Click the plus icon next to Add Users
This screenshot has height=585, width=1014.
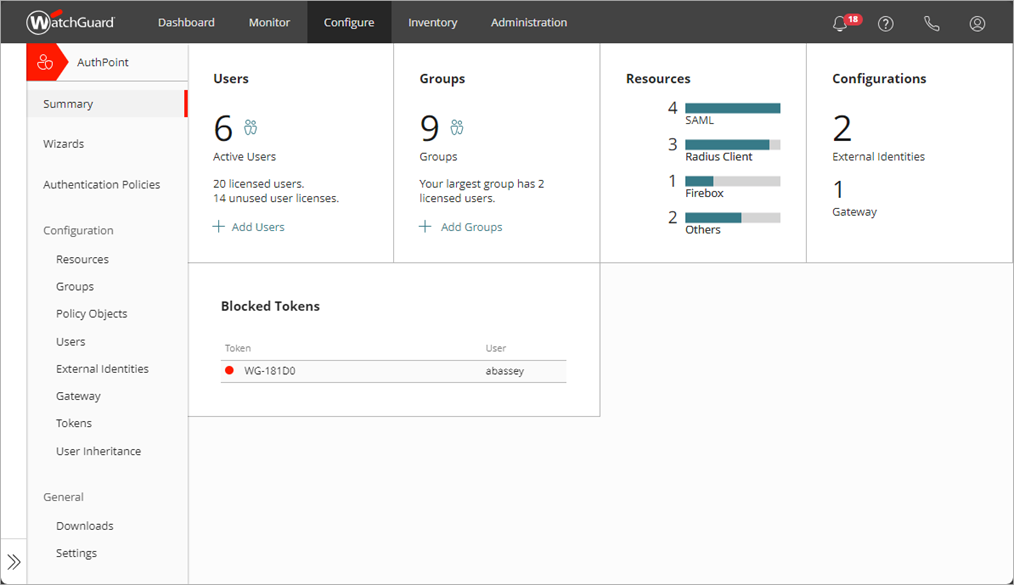[219, 226]
